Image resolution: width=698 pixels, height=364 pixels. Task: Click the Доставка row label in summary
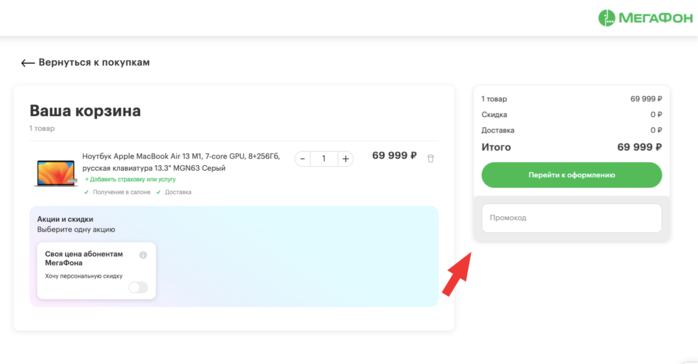[498, 130]
